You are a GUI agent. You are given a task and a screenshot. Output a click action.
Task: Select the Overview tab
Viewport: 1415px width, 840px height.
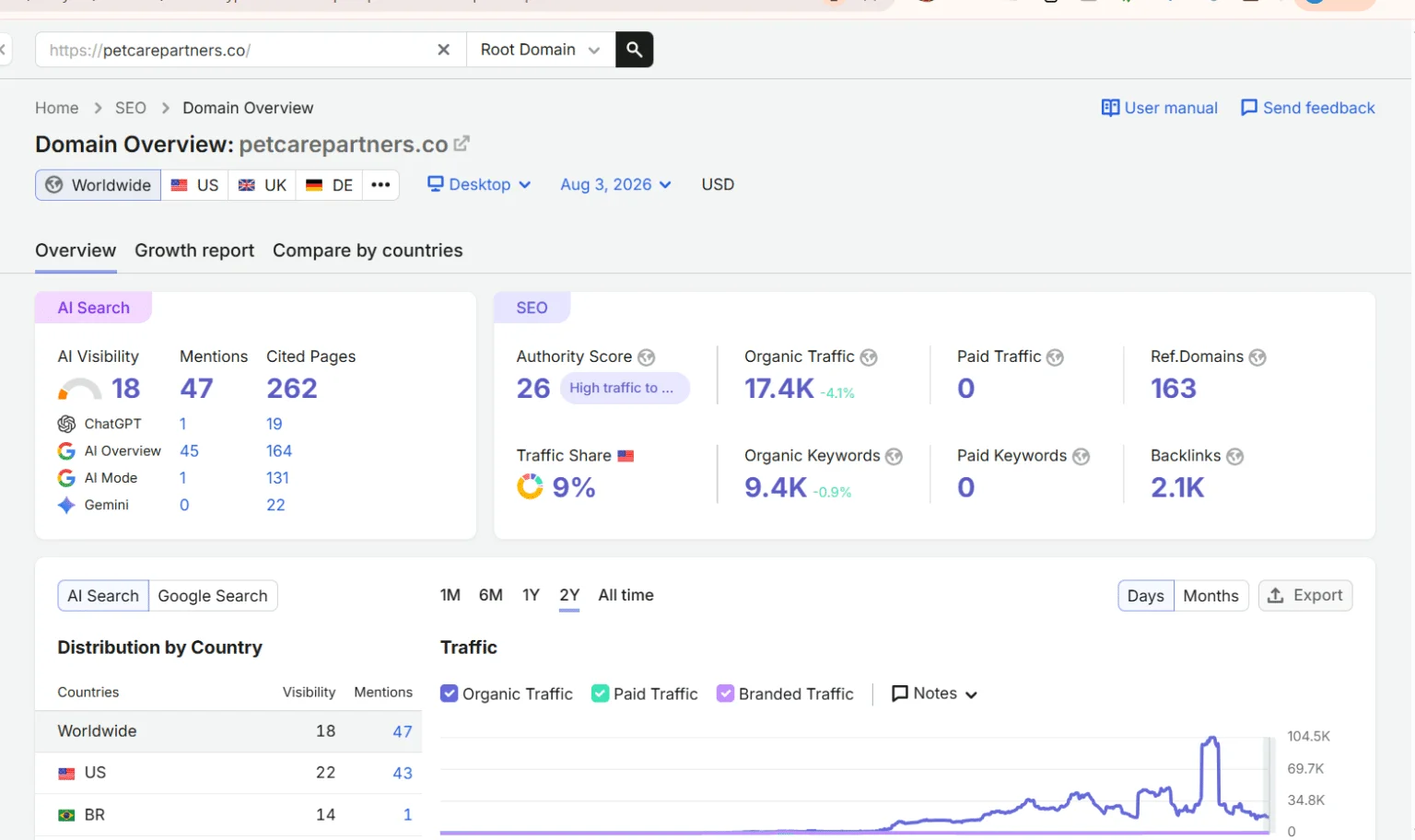pos(76,251)
